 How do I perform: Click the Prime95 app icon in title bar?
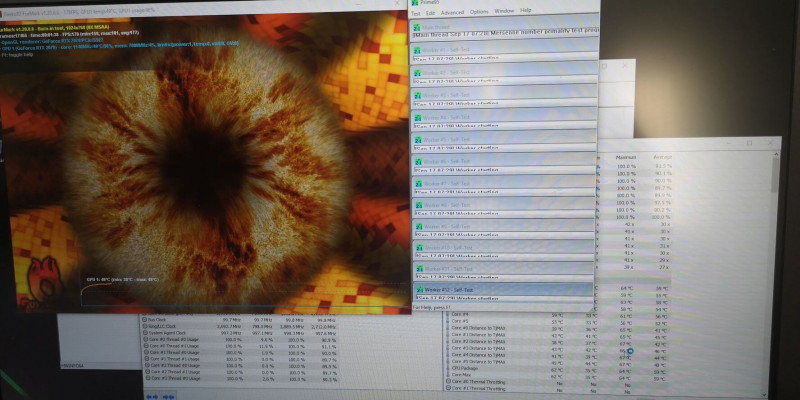click(415, 3)
